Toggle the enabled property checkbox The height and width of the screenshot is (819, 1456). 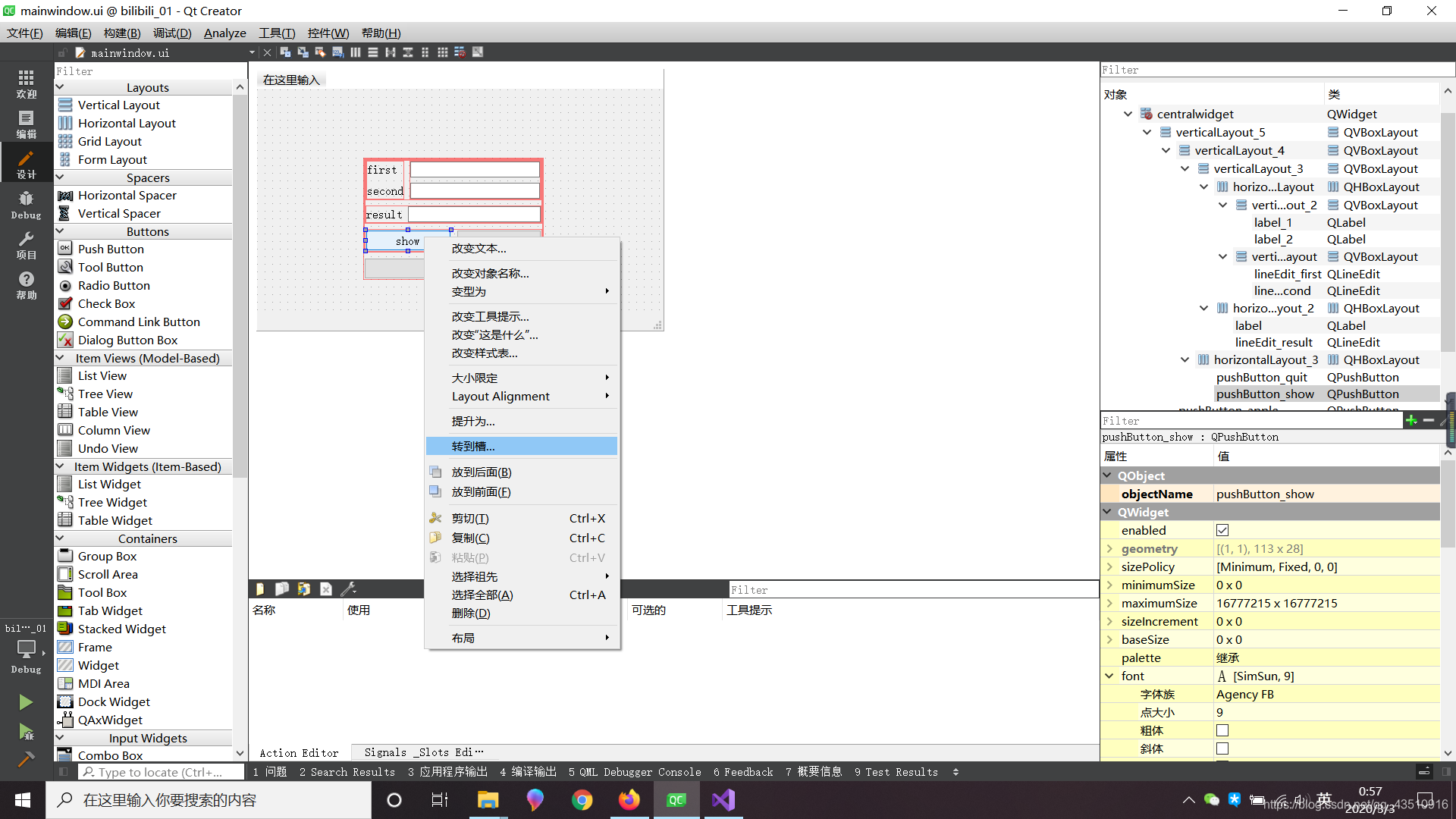1222,530
